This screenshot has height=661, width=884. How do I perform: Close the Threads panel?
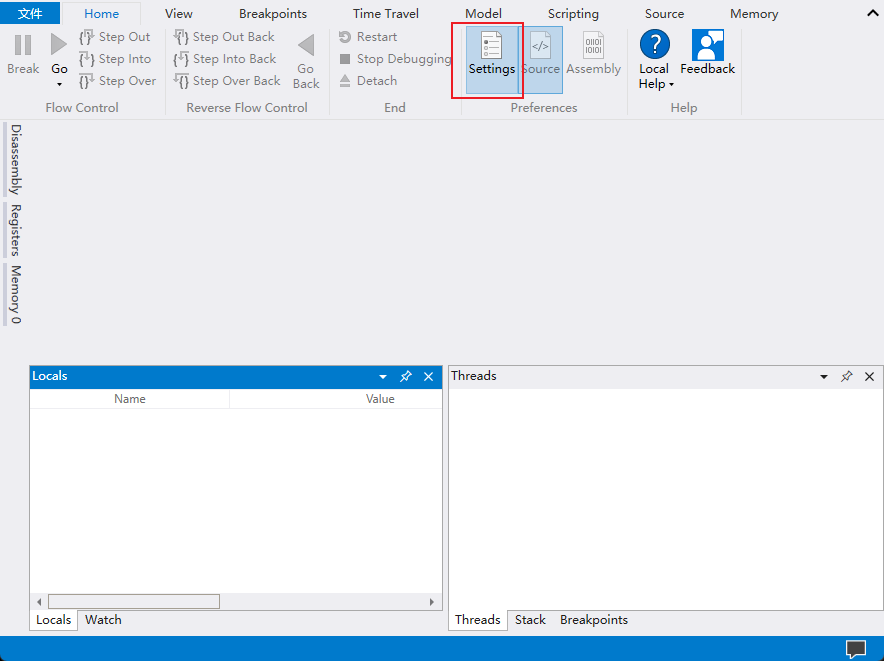[869, 377]
